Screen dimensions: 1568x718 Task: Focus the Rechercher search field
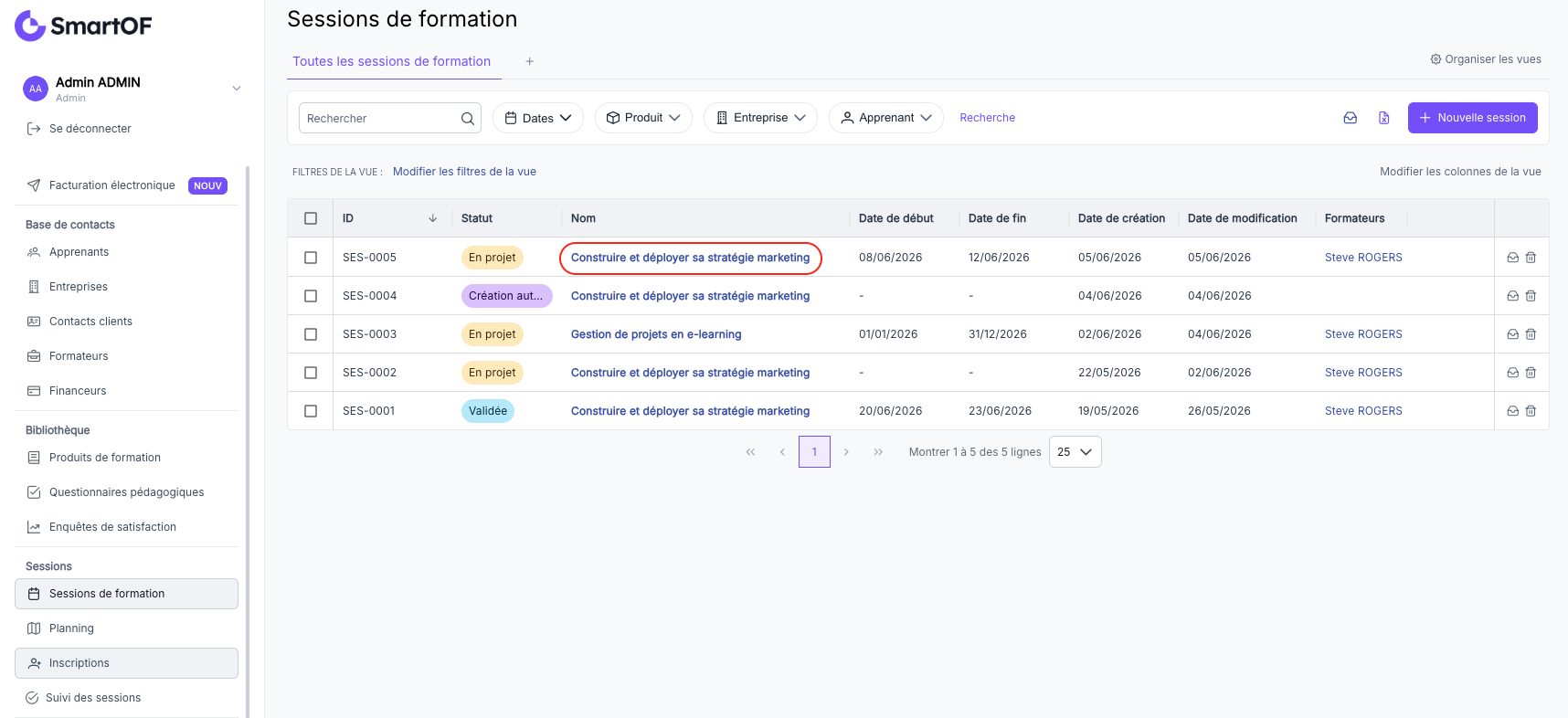point(379,119)
